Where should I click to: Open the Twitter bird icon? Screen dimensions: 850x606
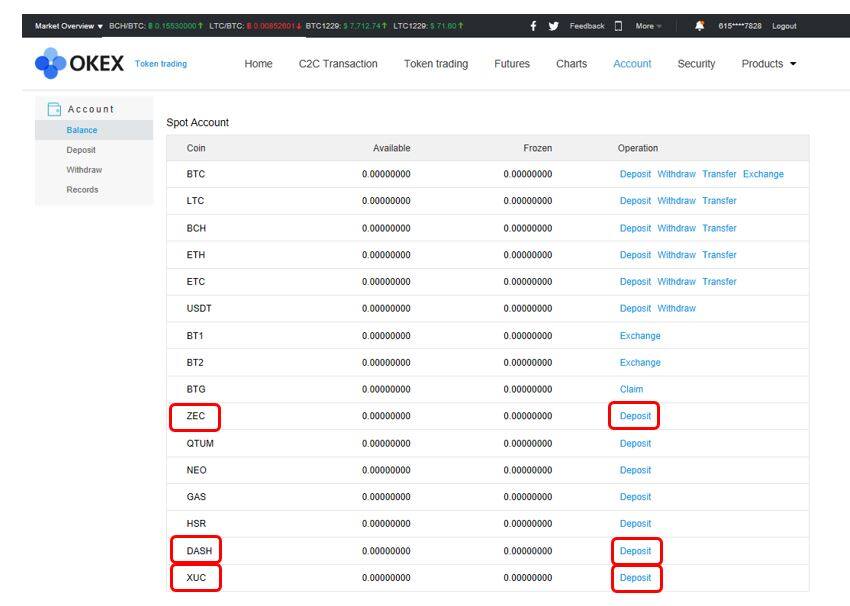tap(553, 26)
